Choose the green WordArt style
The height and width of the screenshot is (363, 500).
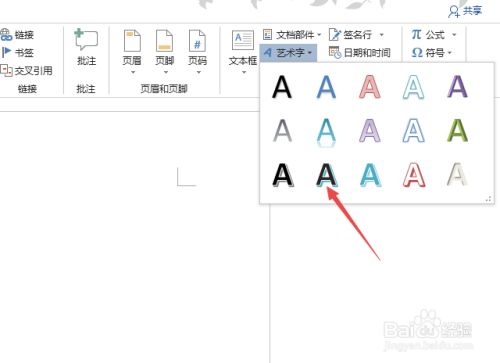tap(457, 130)
